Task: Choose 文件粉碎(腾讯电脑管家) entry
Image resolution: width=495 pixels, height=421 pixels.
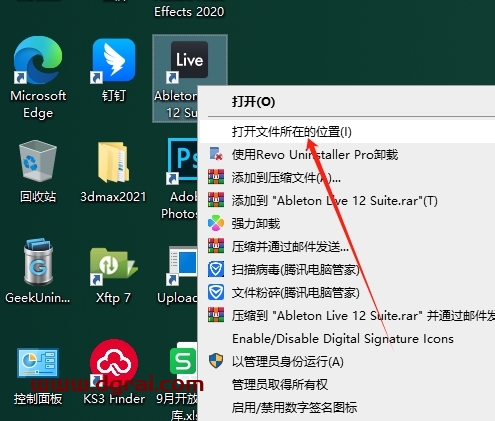Action: (347, 293)
